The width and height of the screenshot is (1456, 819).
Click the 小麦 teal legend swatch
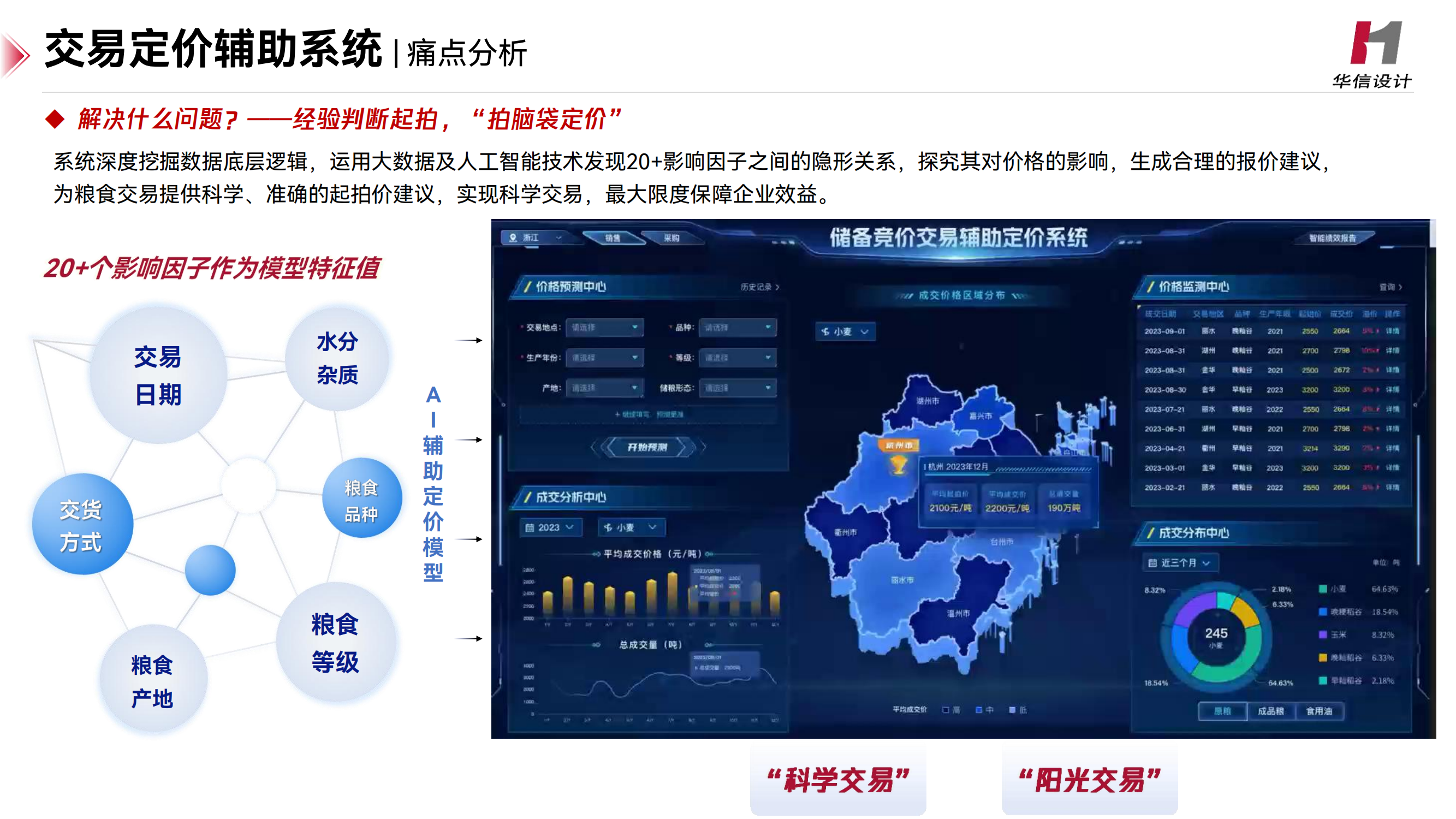pyautogui.click(x=1323, y=589)
